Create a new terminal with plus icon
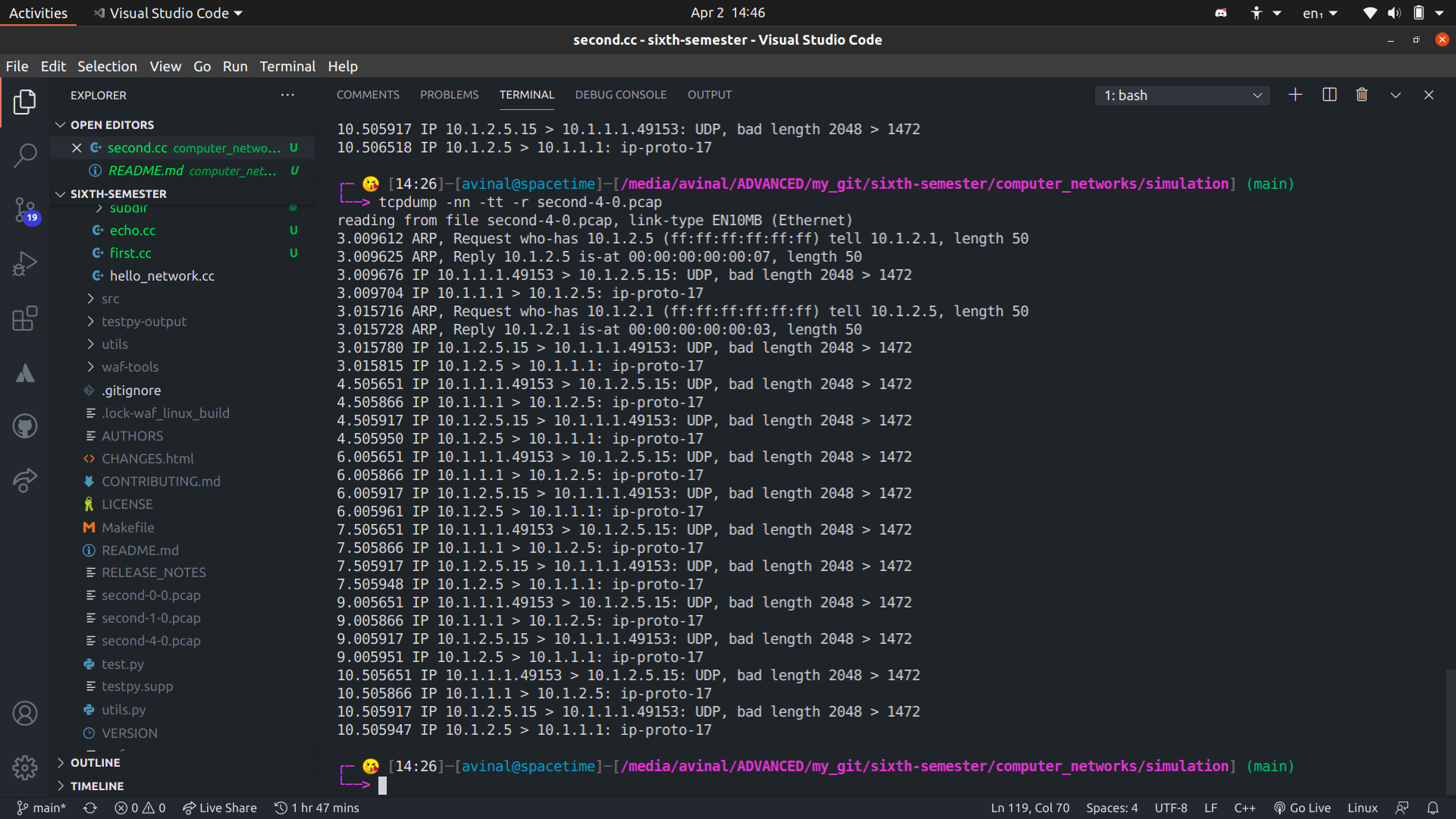 point(1295,95)
